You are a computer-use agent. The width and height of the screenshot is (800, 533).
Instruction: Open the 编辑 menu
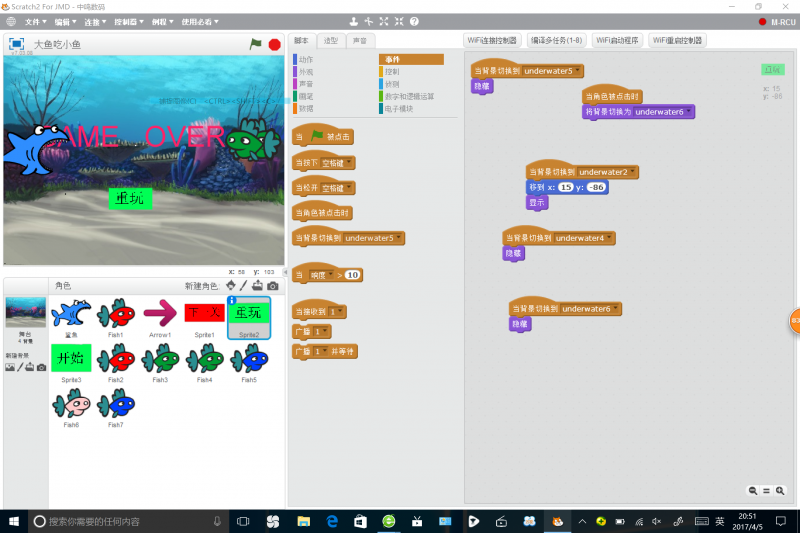coord(65,22)
